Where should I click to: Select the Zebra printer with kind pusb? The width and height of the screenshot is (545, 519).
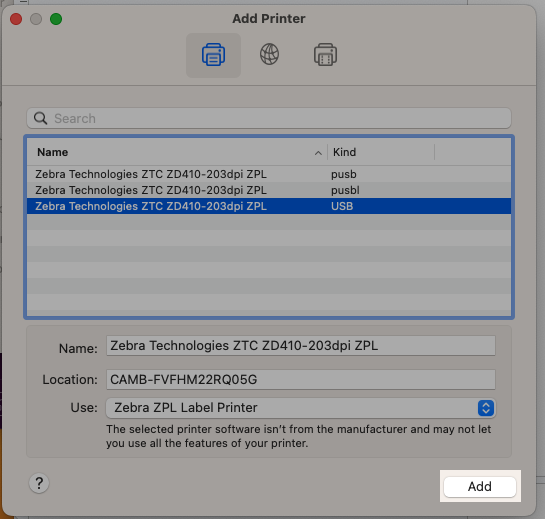pos(269,174)
